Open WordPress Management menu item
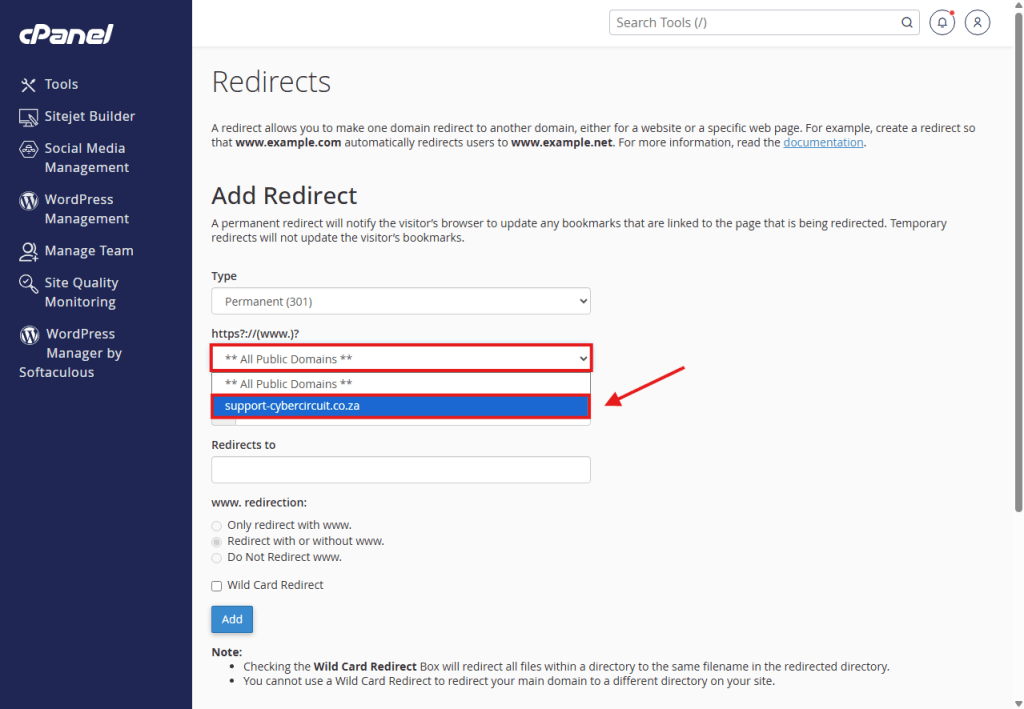Screen dimensions: 1024x709 tap(86, 209)
